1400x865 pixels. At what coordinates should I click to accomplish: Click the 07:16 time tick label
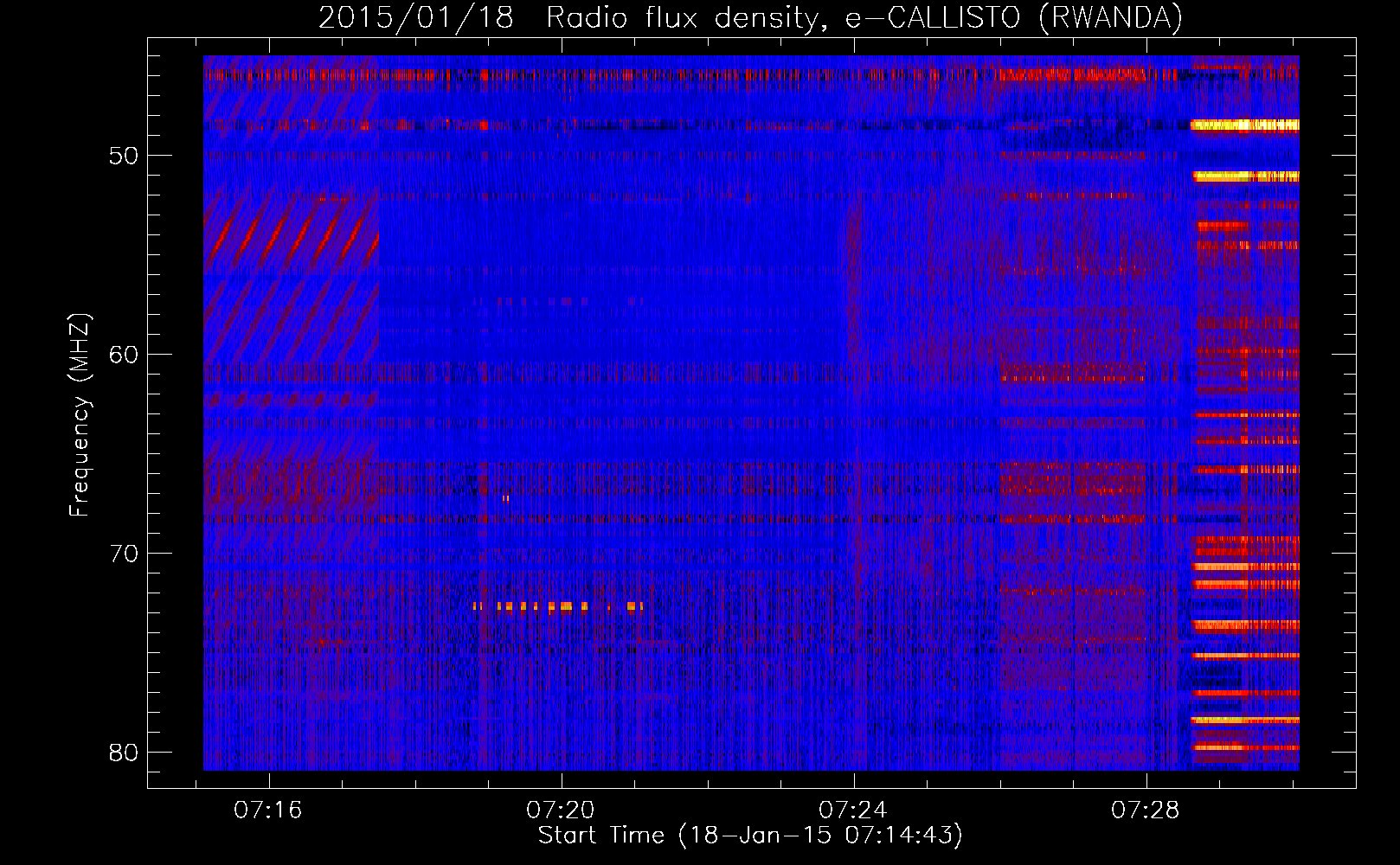pos(268,811)
